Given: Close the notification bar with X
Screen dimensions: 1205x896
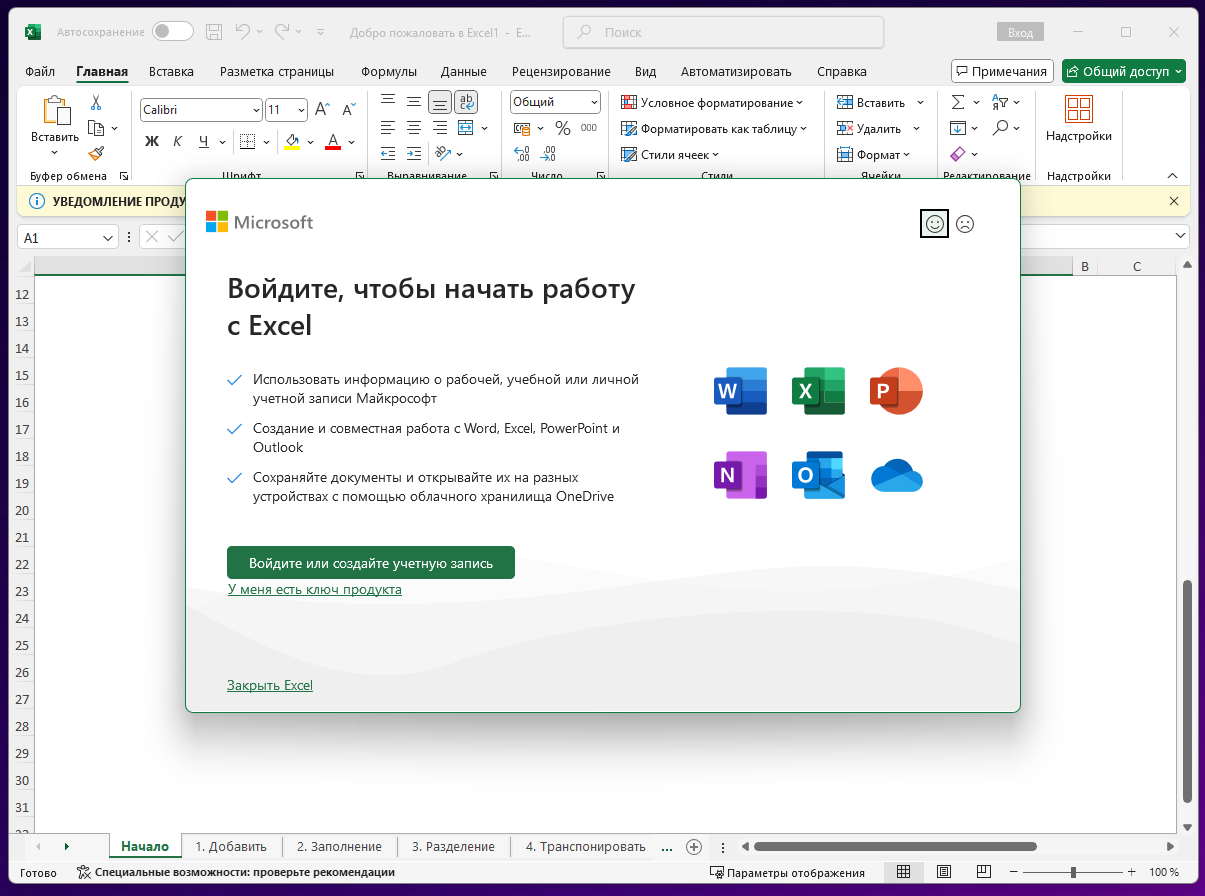Looking at the screenshot, I should [1174, 201].
